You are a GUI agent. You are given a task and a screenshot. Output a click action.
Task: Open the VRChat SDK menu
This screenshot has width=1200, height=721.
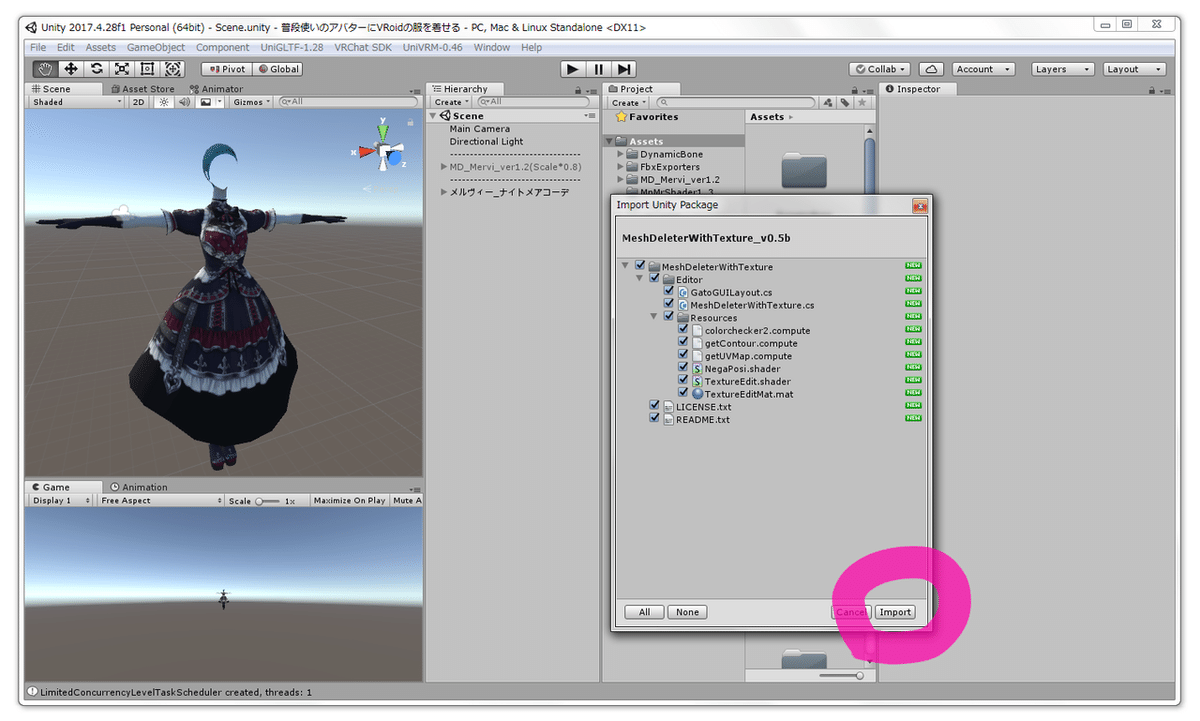tap(363, 47)
